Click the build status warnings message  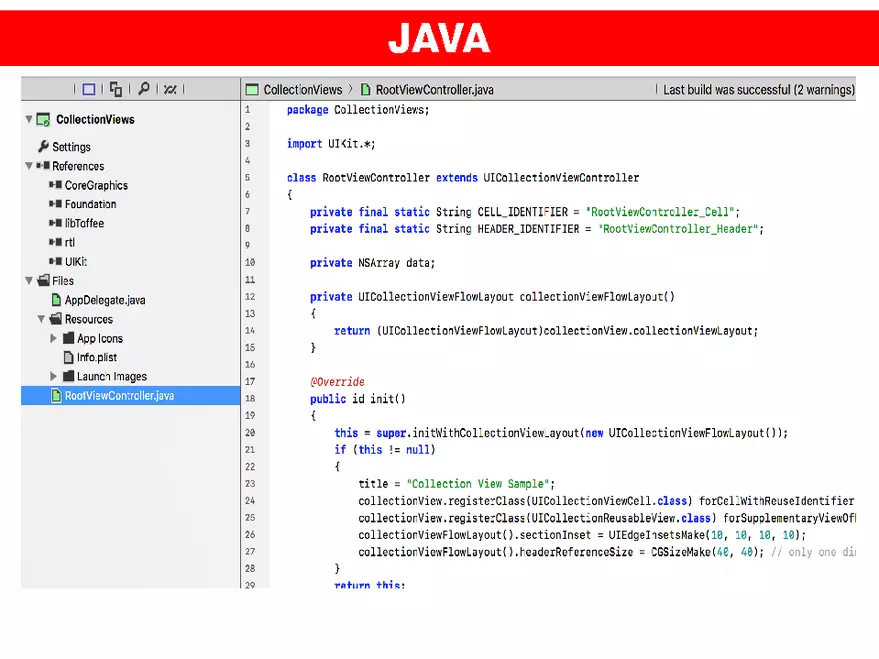pyautogui.click(x=758, y=90)
